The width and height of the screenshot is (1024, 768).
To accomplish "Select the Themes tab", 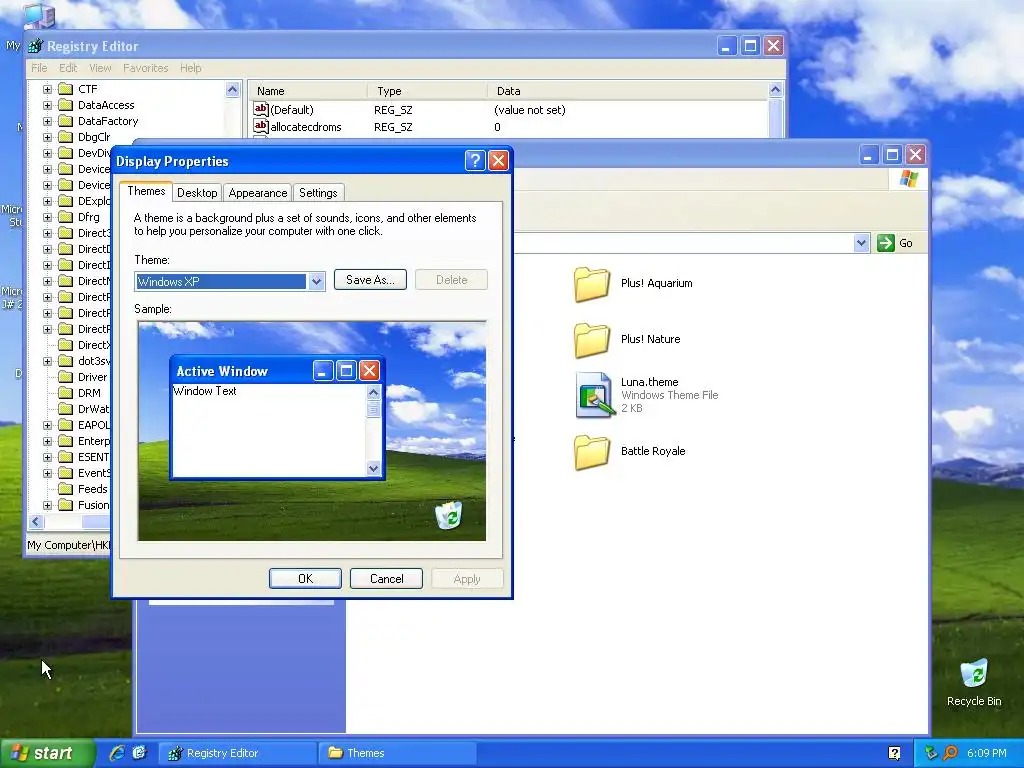I will (146, 191).
